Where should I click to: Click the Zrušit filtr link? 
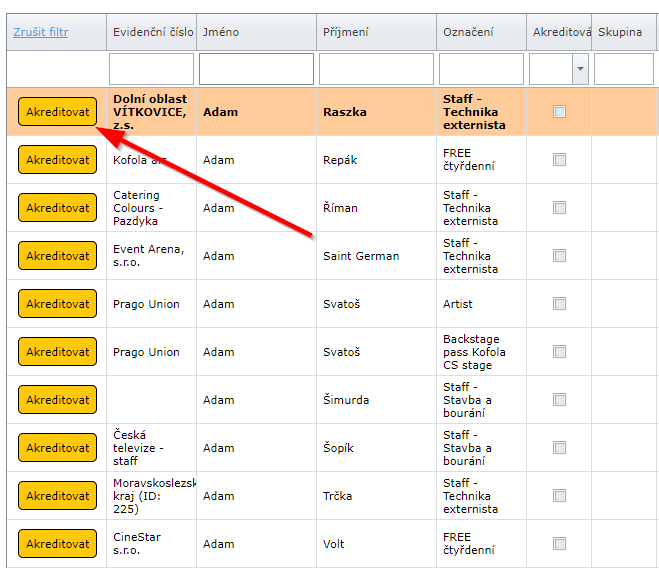(x=41, y=32)
